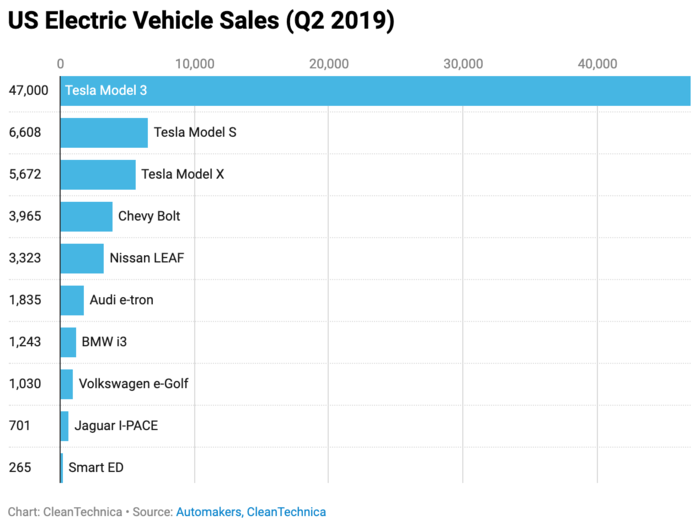Viewport: 700px width, 526px height.
Task: Select the Smart ED label
Action: pos(96,468)
